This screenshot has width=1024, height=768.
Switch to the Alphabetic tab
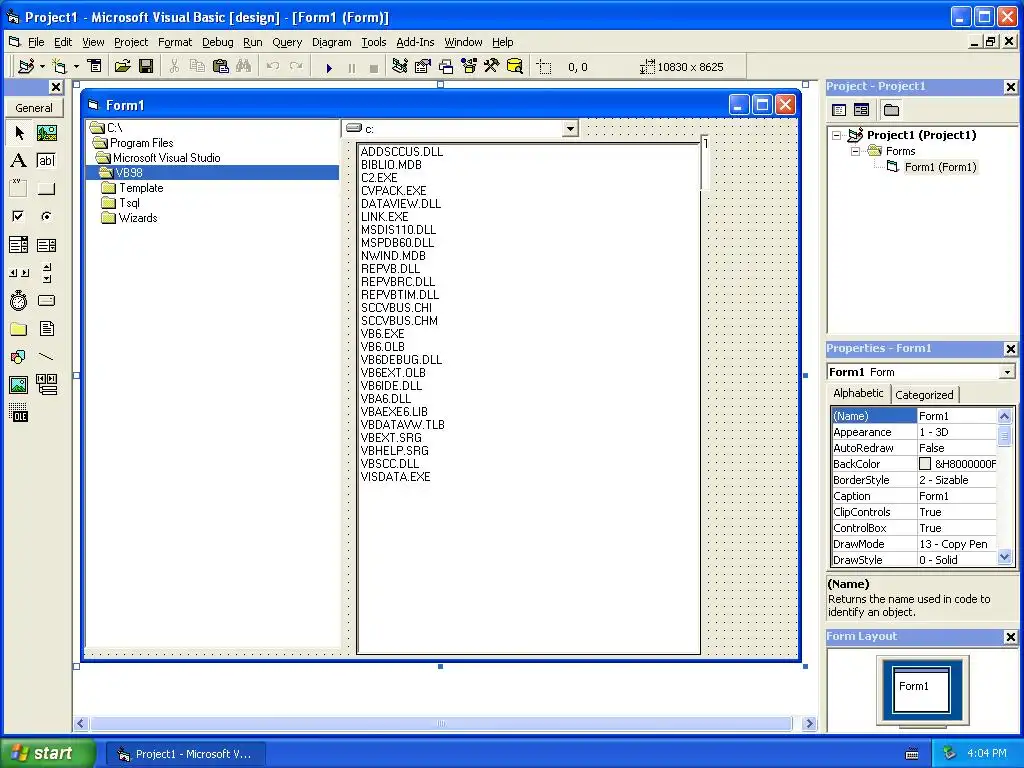(x=858, y=393)
